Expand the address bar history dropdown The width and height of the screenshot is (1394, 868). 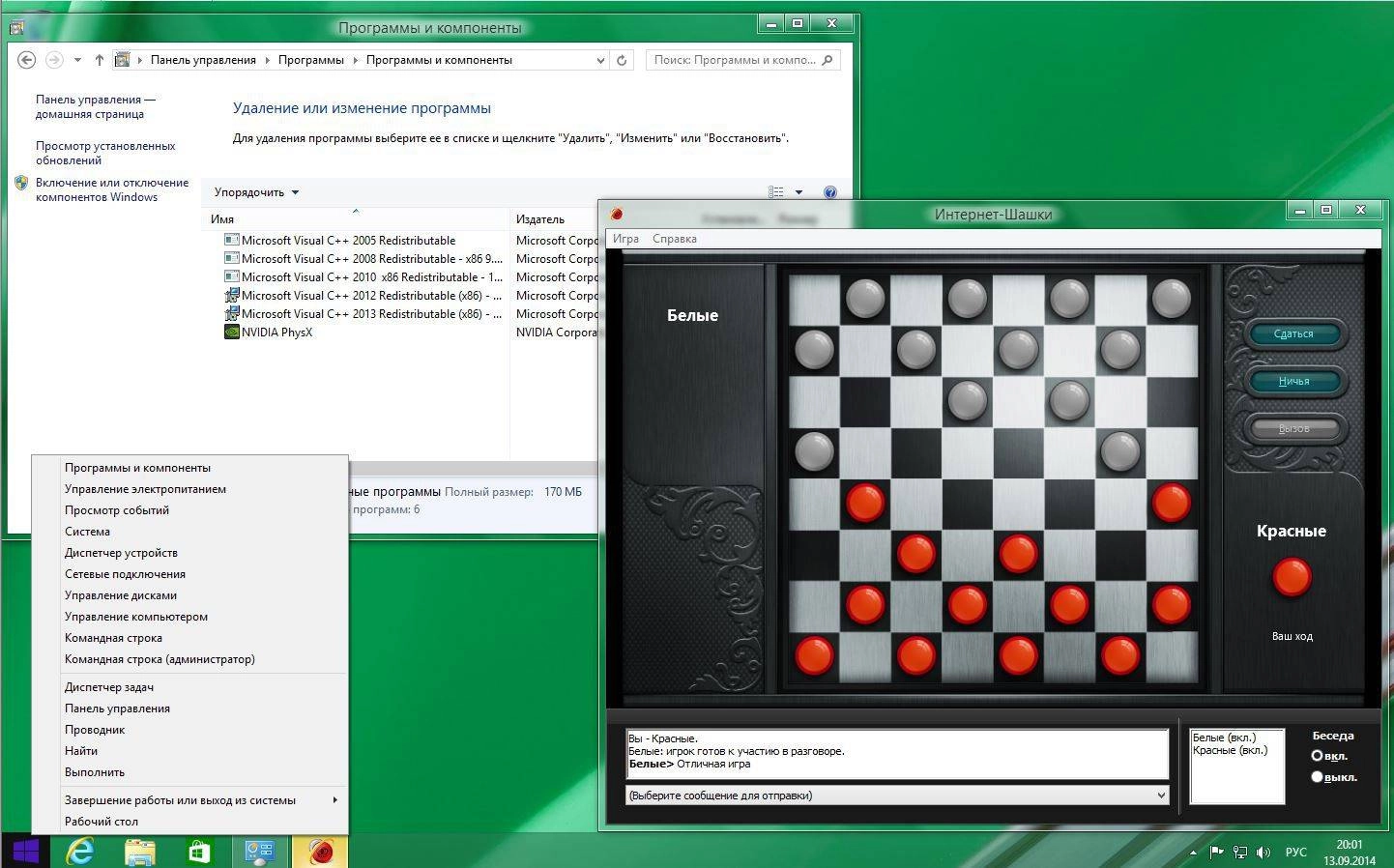600,60
